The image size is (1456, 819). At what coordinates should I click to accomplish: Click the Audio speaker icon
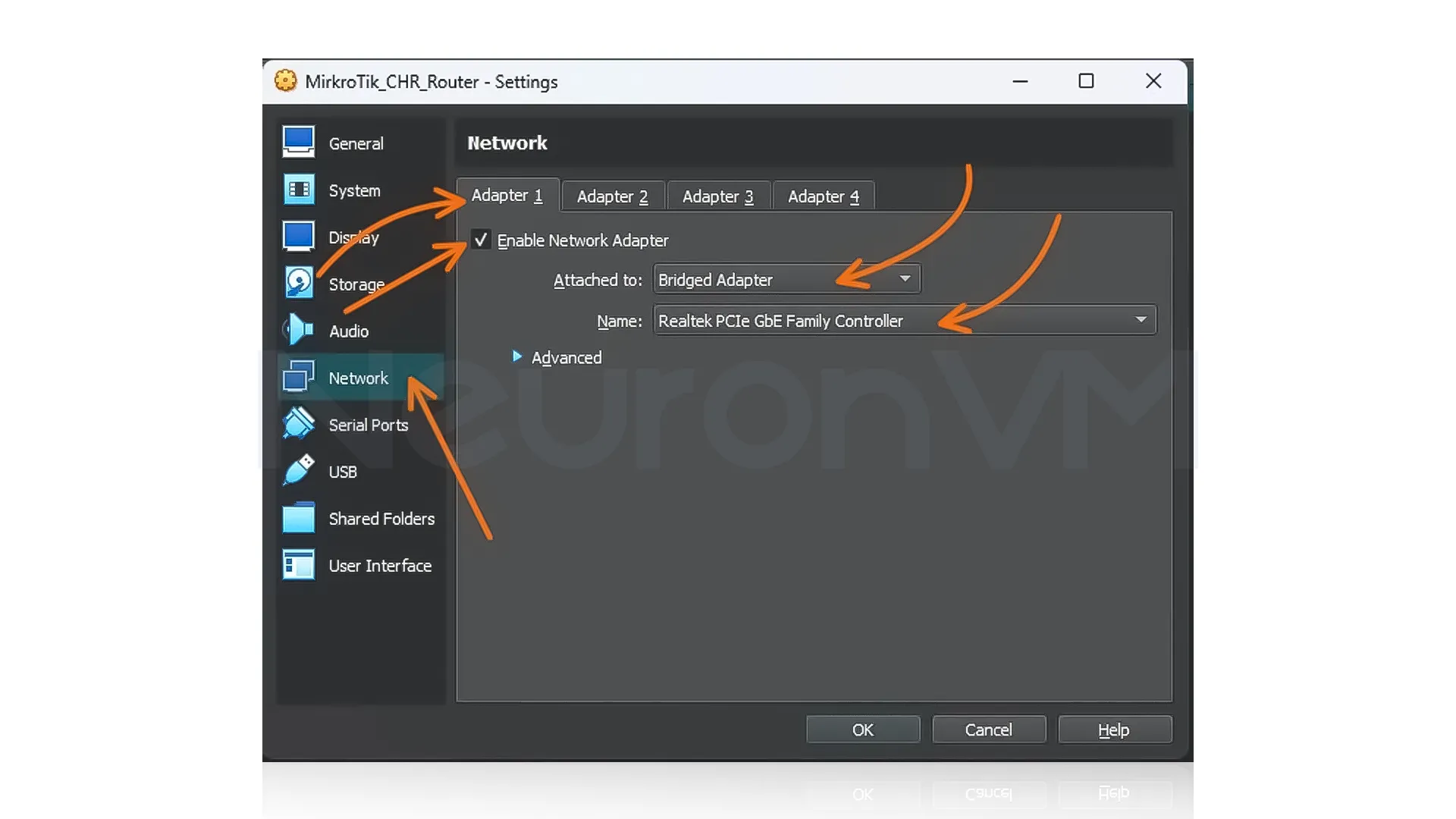[x=298, y=330]
